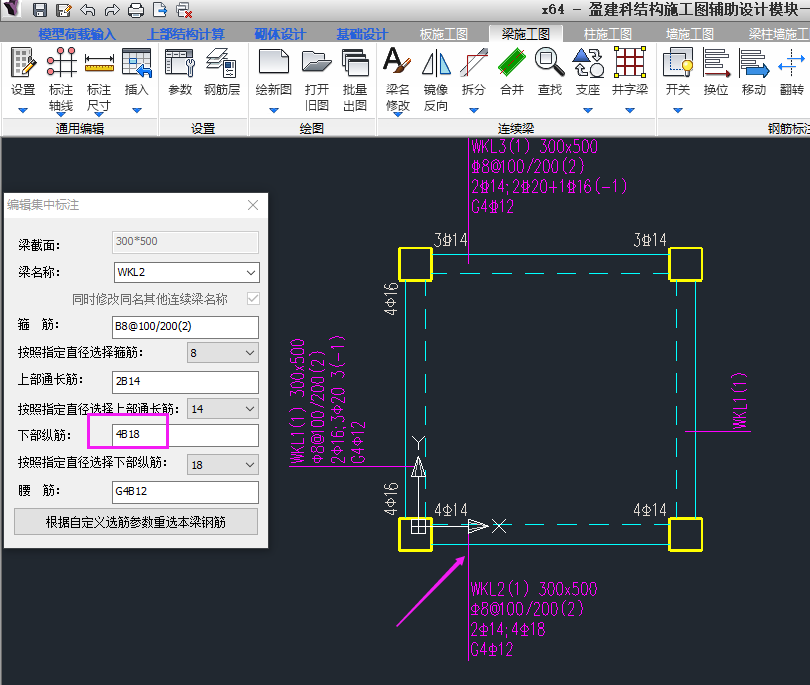Click the 插入 table insert tool

coord(136,72)
